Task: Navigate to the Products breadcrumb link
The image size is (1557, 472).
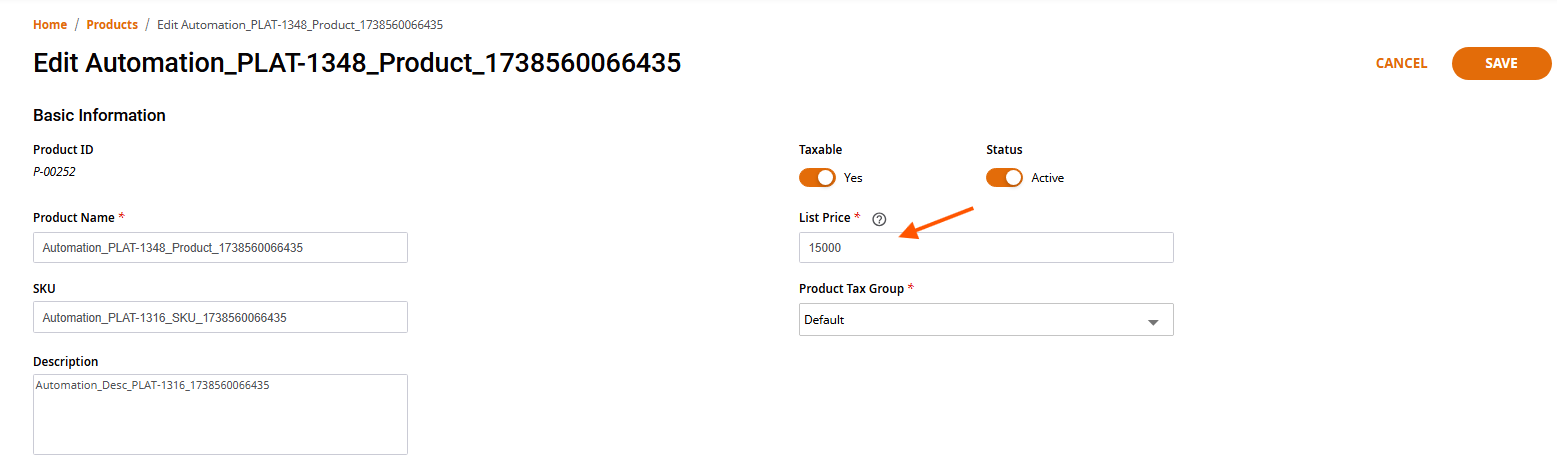Action: pyautogui.click(x=112, y=24)
